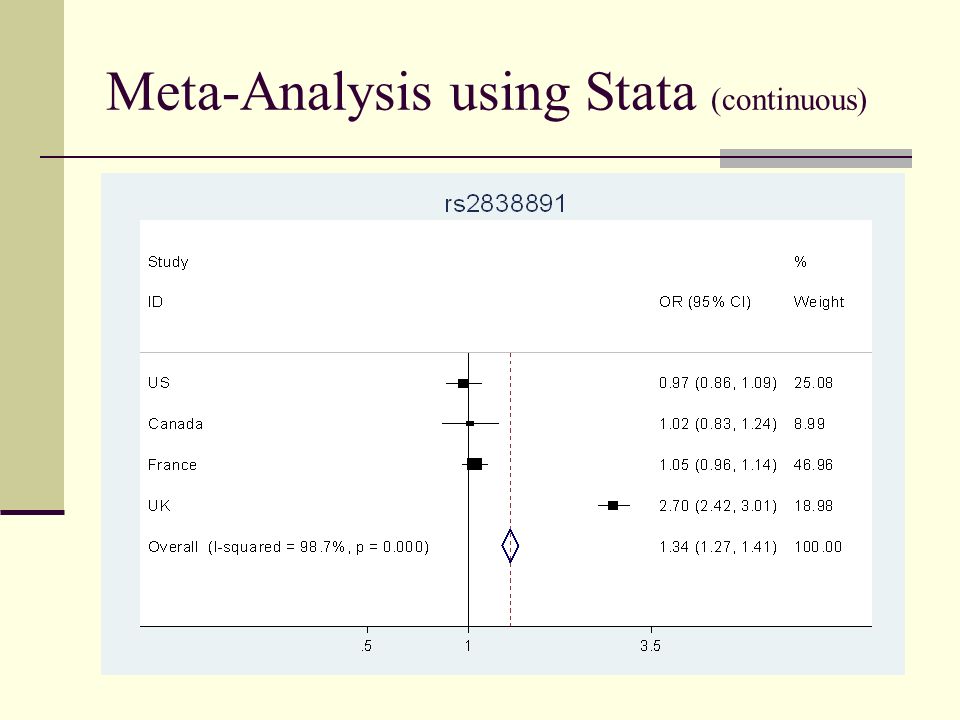
Task: Click the 3.5 axis tick label
Action: 650,645
